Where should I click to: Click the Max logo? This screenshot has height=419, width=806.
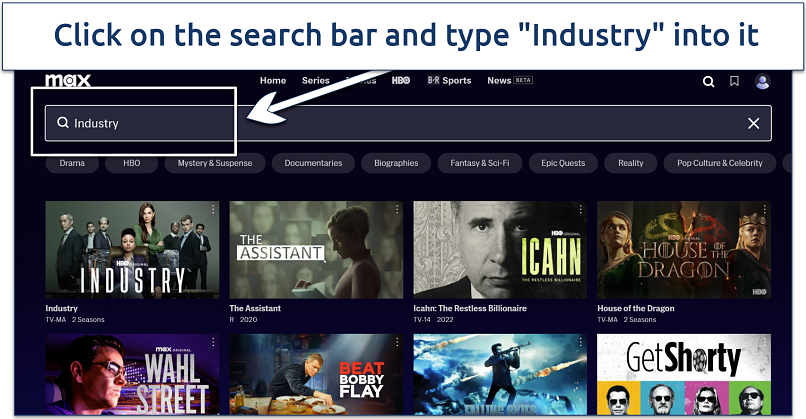click(x=68, y=80)
